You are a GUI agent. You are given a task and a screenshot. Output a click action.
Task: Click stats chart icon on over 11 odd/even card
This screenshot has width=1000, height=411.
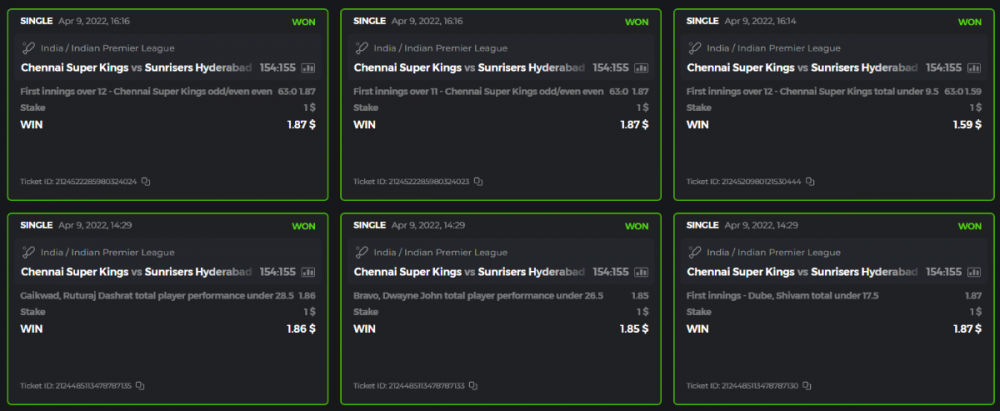641,68
